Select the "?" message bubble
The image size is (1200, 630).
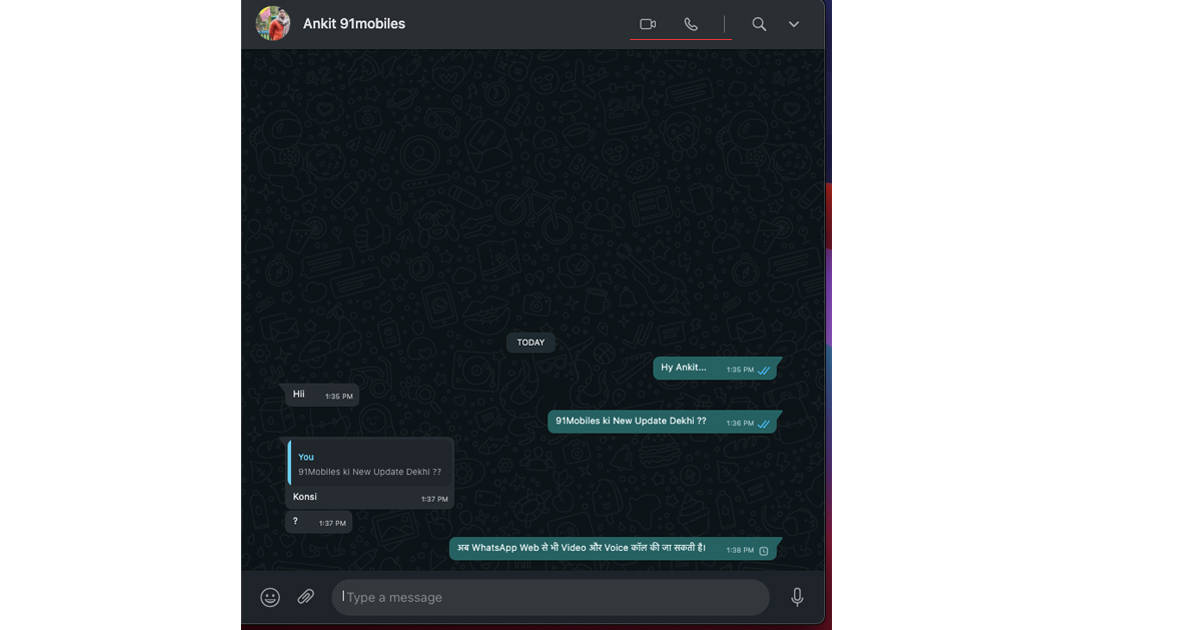pyautogui.click(x=296, y=522)
